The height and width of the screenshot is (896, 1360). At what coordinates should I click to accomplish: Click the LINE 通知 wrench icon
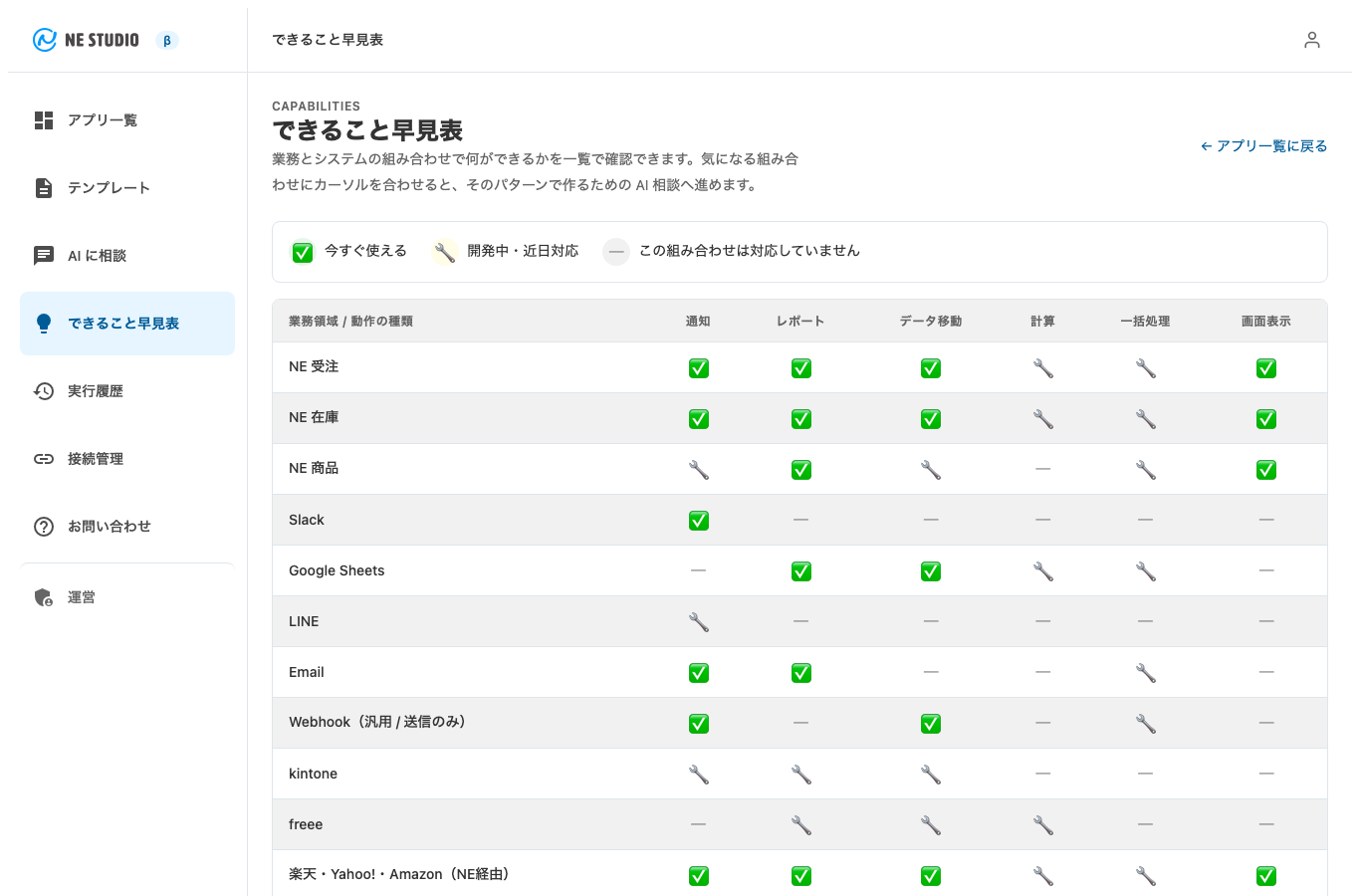click(699, 622)
